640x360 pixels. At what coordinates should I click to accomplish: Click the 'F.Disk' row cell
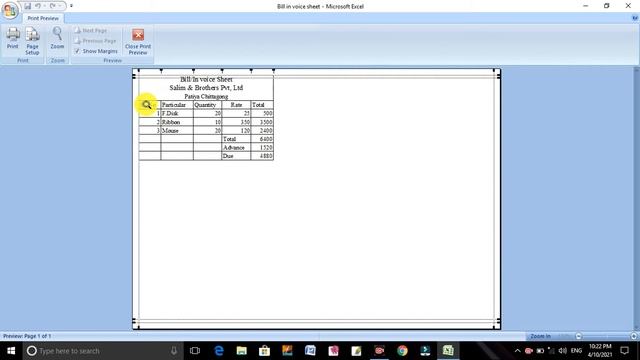click(177, 113)
